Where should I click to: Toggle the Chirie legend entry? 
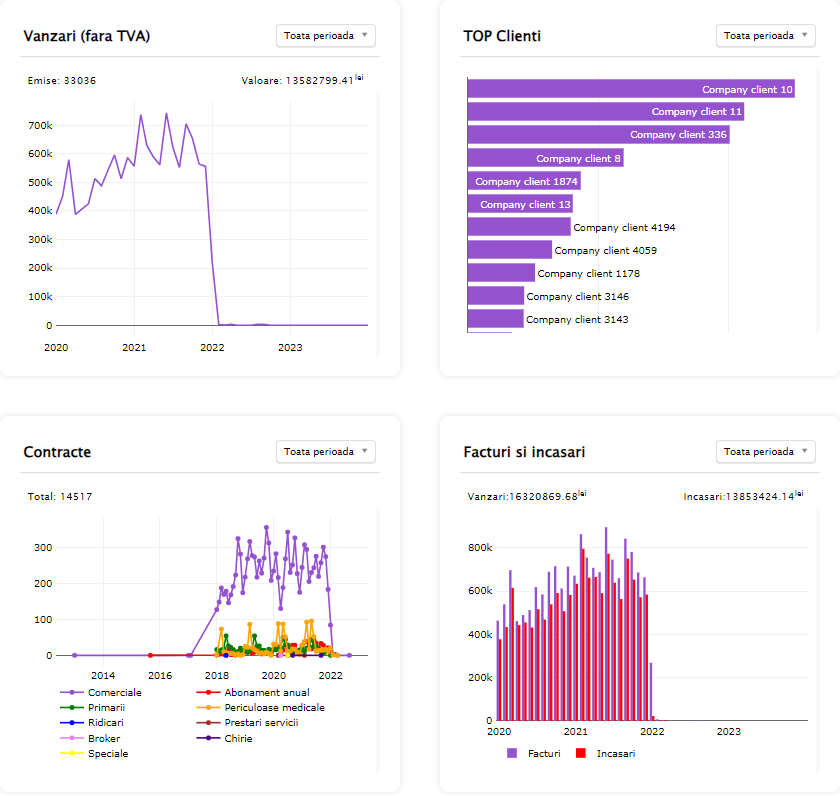238,738
